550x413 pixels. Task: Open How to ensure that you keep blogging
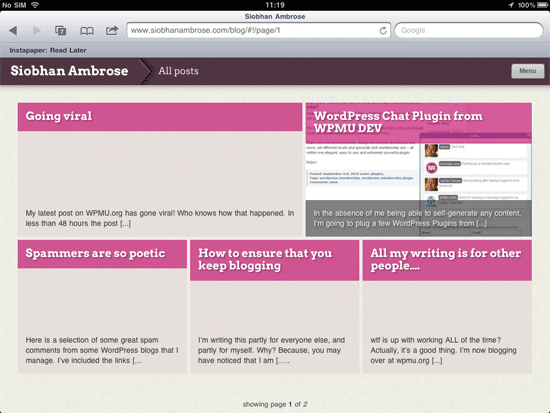pos(265,260)
